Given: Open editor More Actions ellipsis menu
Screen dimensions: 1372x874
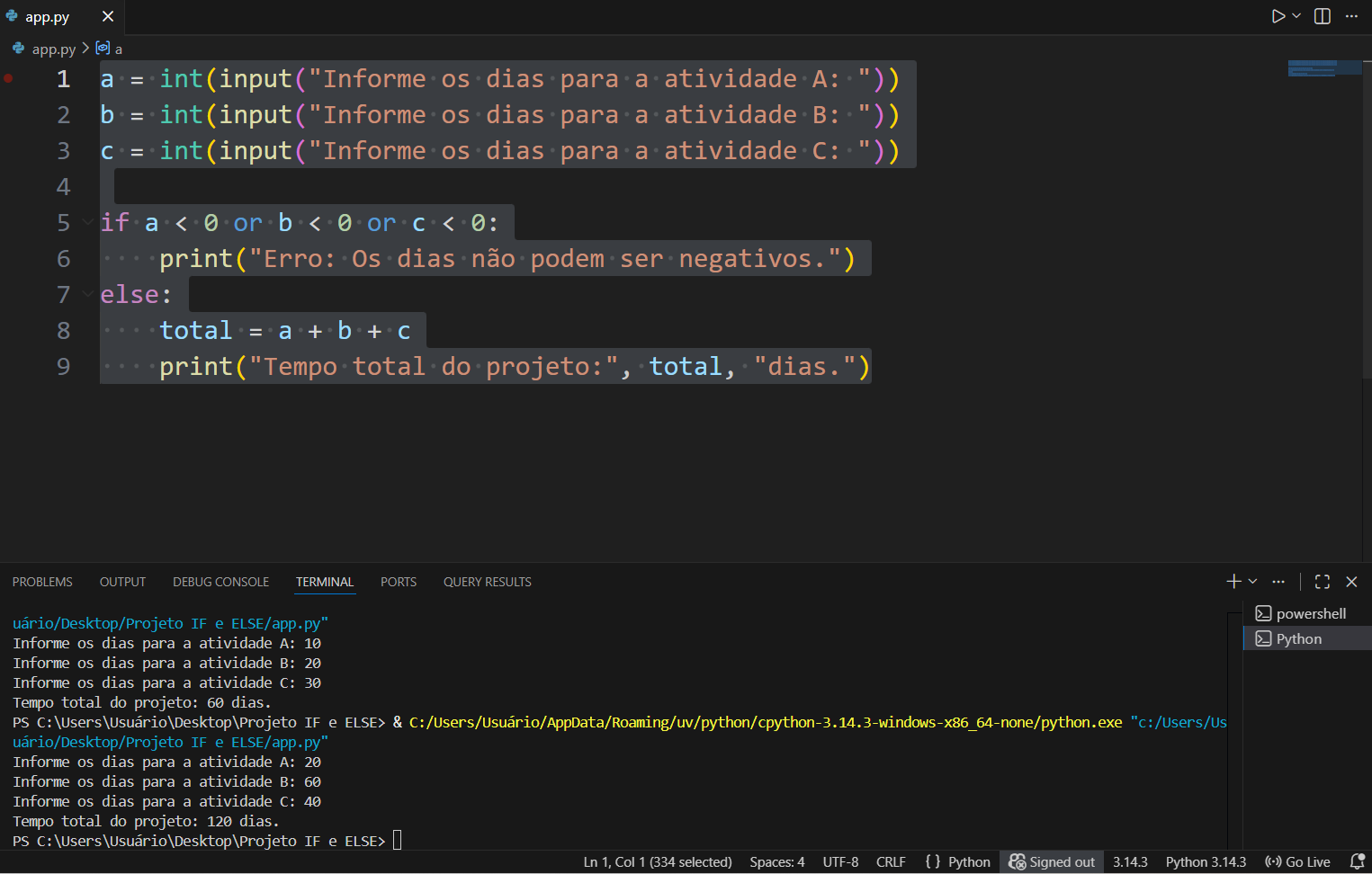Looking at the screenshot, I should pos(1351,16).
